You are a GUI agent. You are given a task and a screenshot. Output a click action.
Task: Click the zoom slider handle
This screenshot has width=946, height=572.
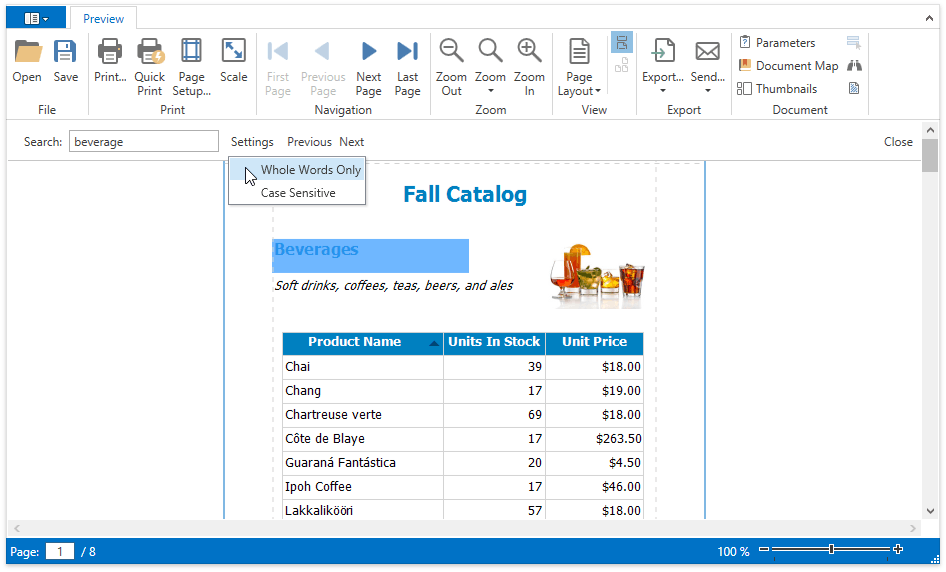coord(831,549)
